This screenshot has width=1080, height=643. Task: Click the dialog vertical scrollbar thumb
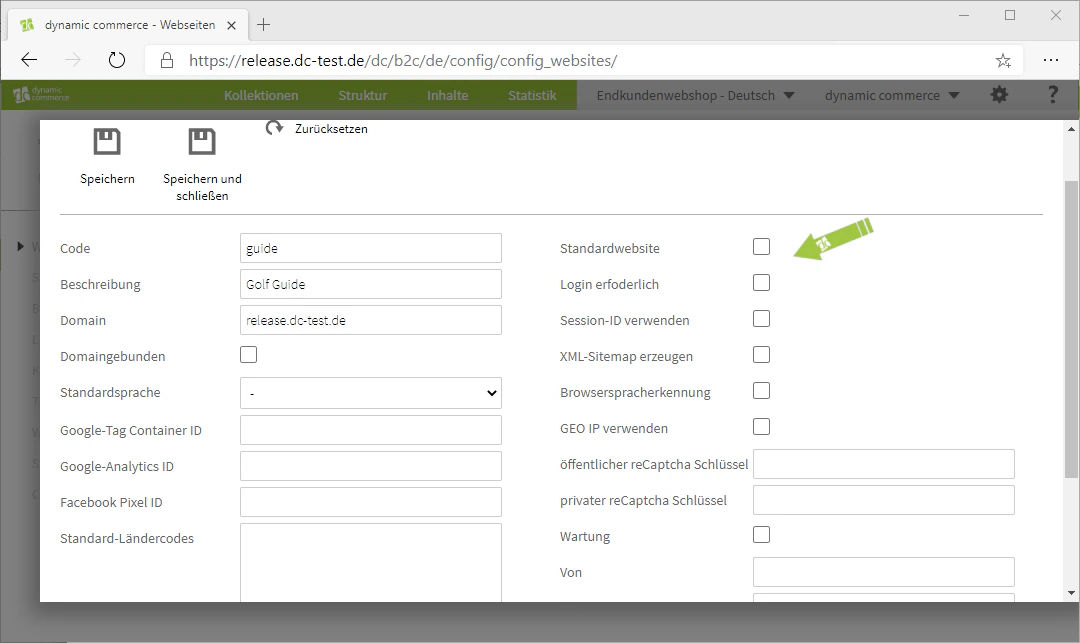[x=1071, y=329]
